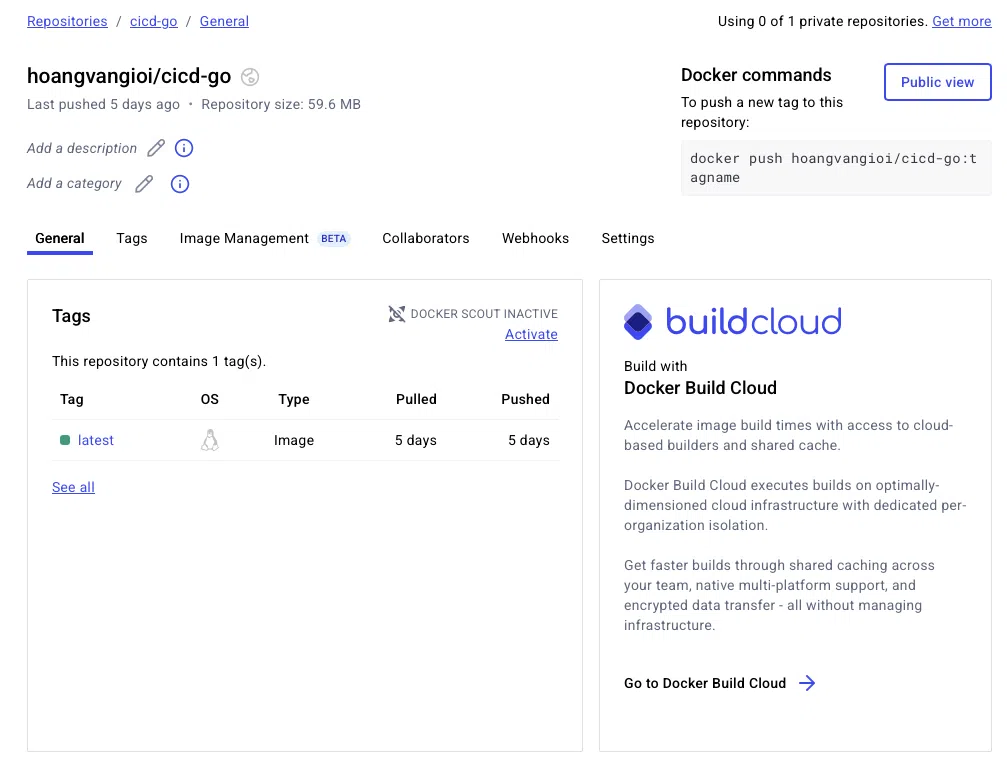This screenshot has height=761, width=1007.
Task: Click the Type column header
Action: click(294, 399)
